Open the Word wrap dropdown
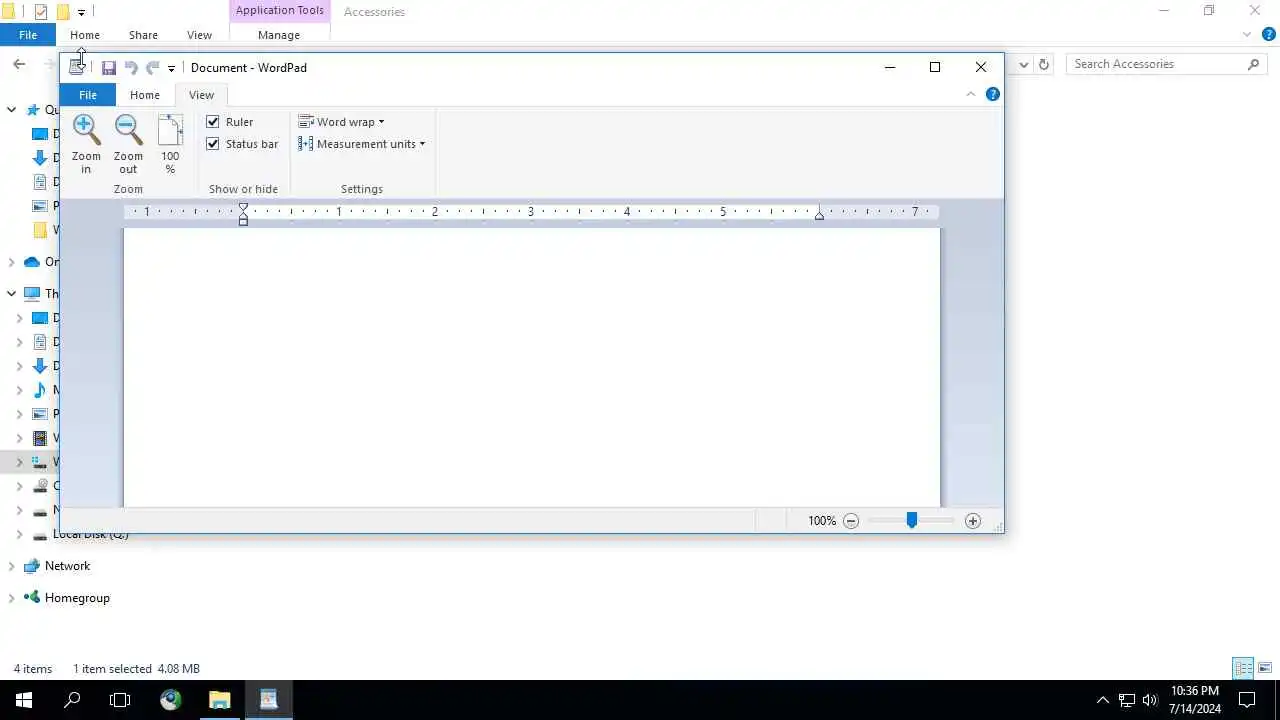Image resolution: width=1280 pixels, height=720 pixels. point(342,122)
